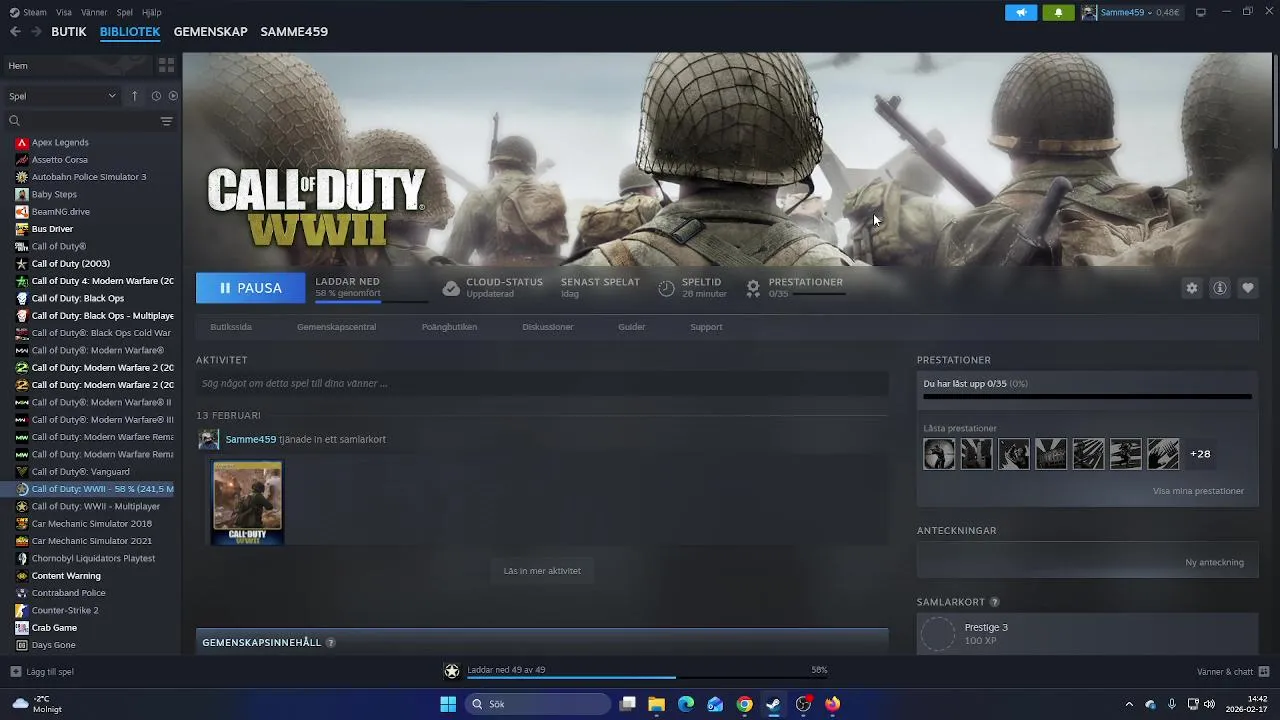
Task: Open the library collections grid view icon
Action: click(166, 65)
